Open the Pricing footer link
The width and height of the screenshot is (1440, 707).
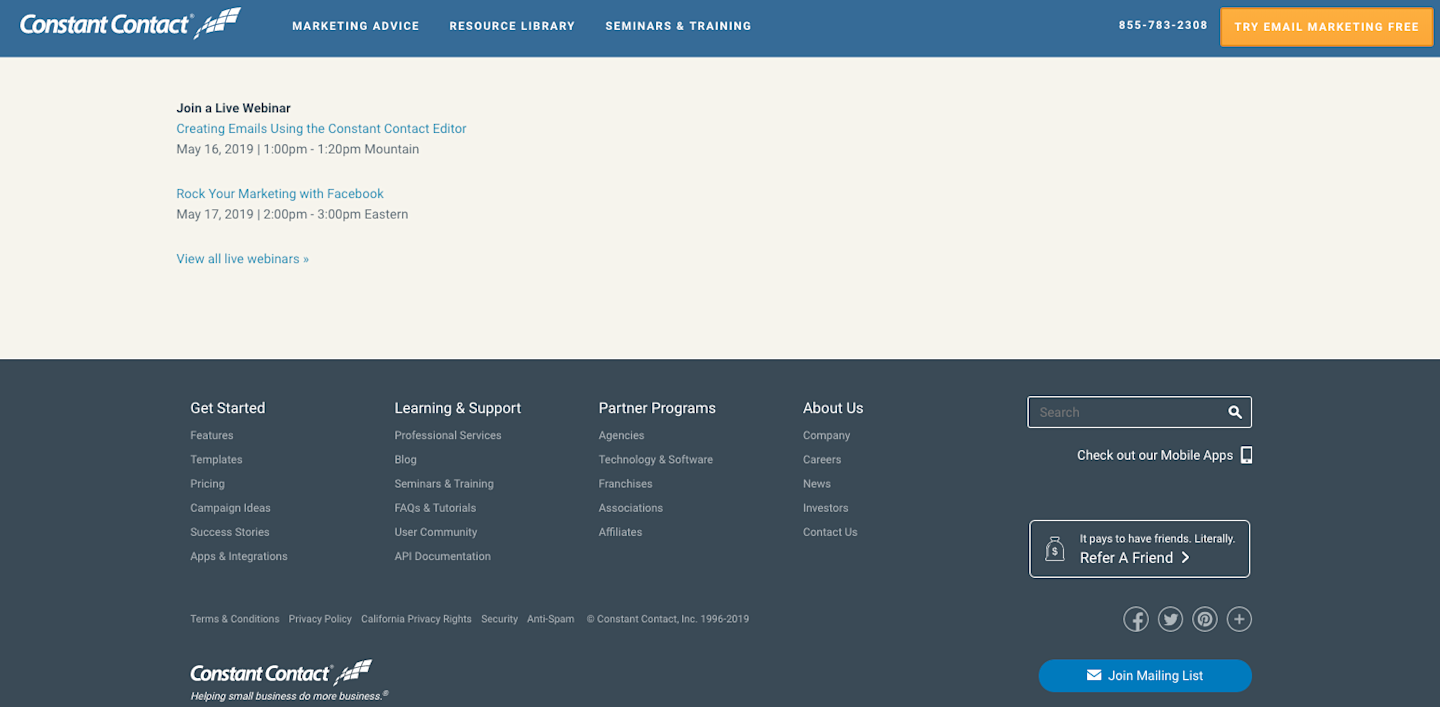(207, 484)
